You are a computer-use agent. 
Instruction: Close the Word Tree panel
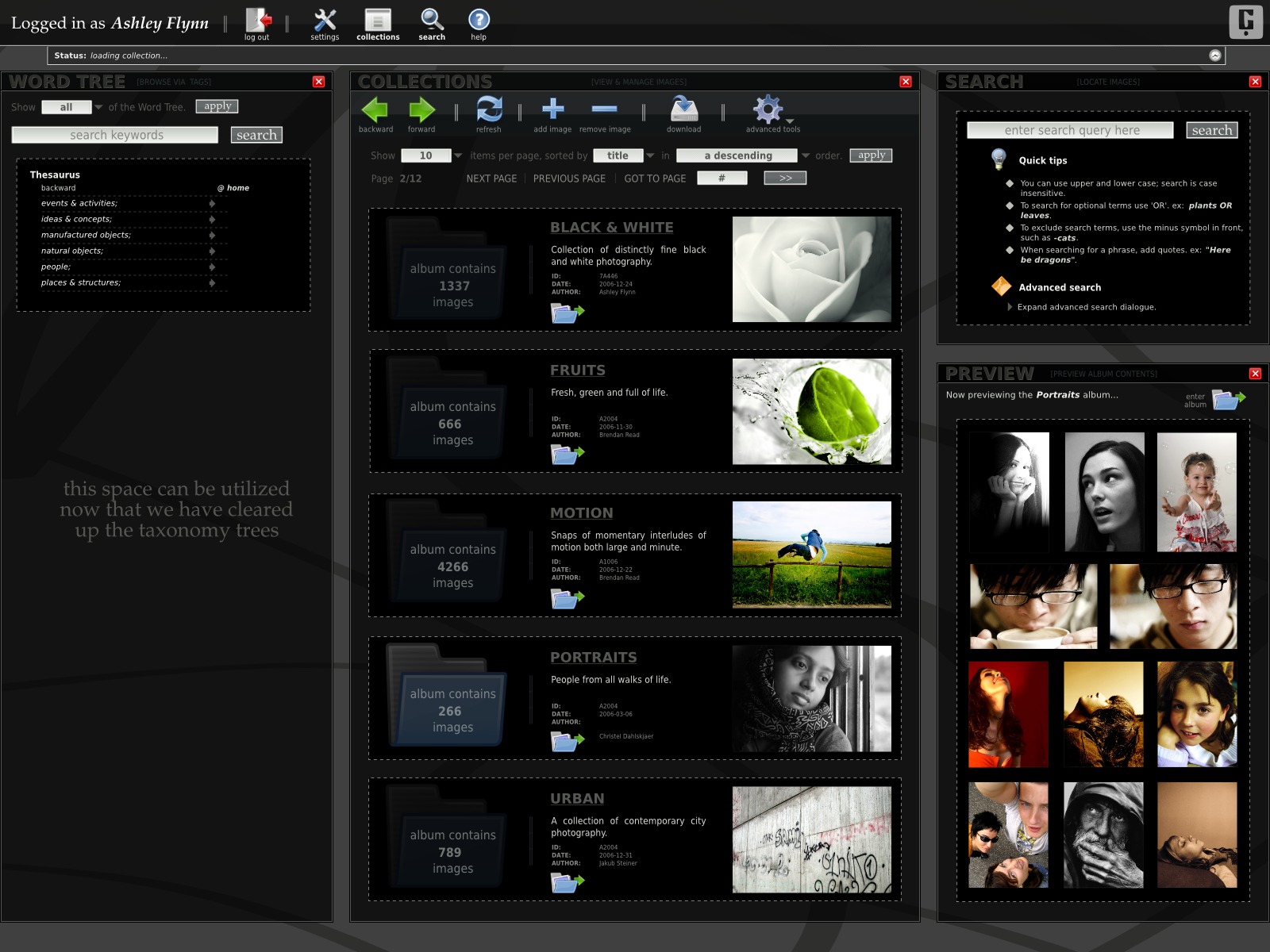tap(318, 82)
